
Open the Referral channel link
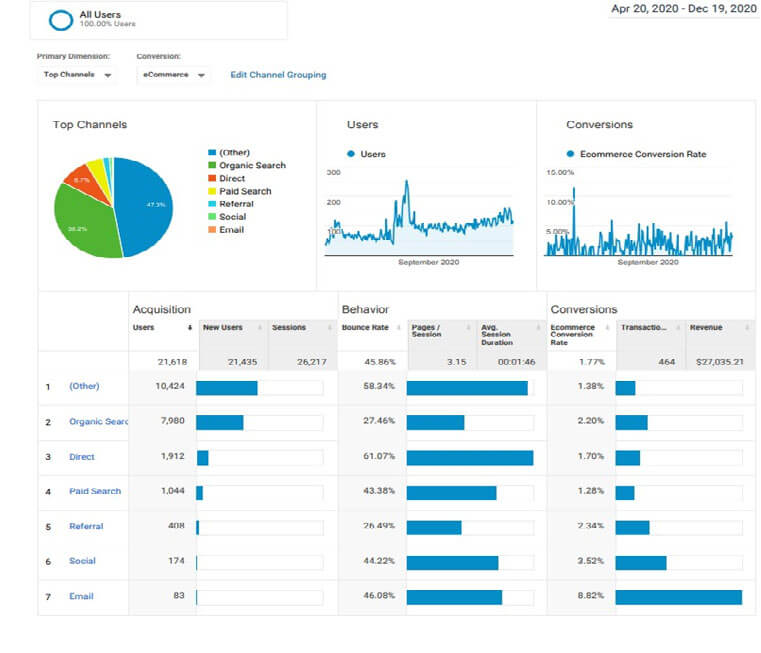pos(86,526)
